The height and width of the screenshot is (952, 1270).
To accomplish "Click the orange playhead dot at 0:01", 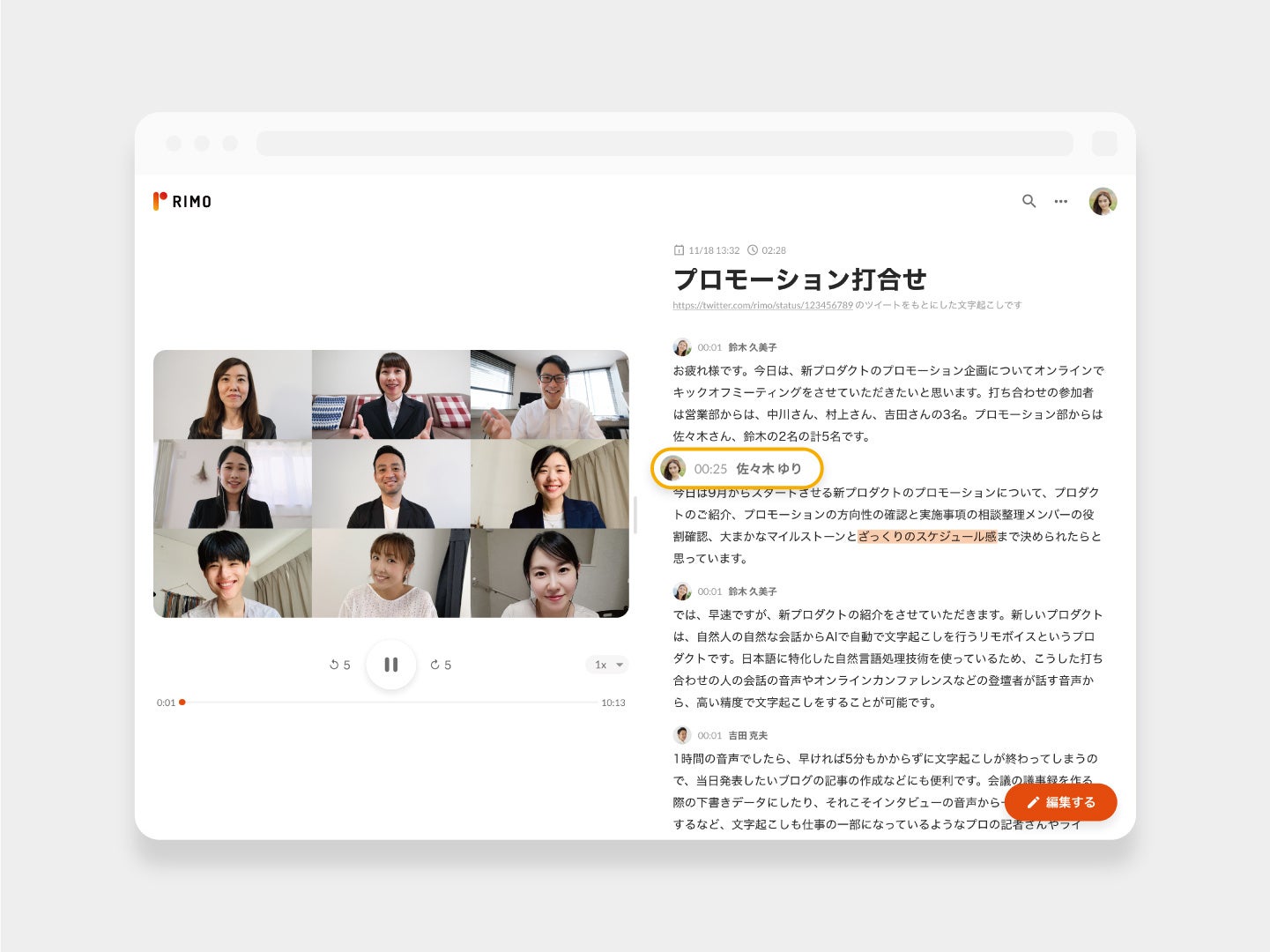I will pyautogui.click(x=182, y=703).
